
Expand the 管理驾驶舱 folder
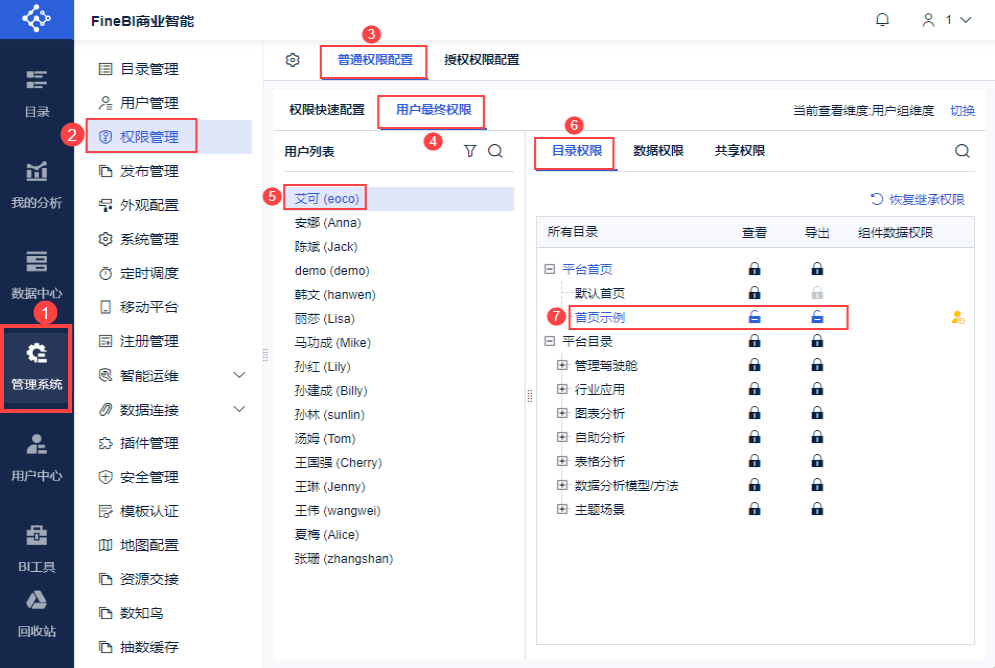point(562,365)
